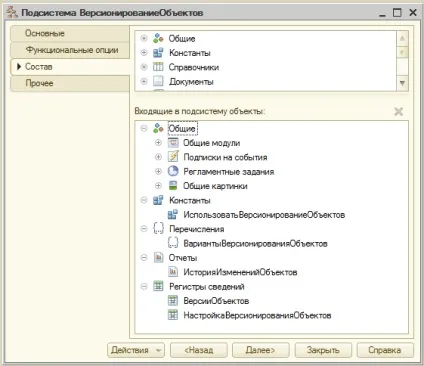
Task: Select Подписки на события row text
Action: (x=225, y=157)
